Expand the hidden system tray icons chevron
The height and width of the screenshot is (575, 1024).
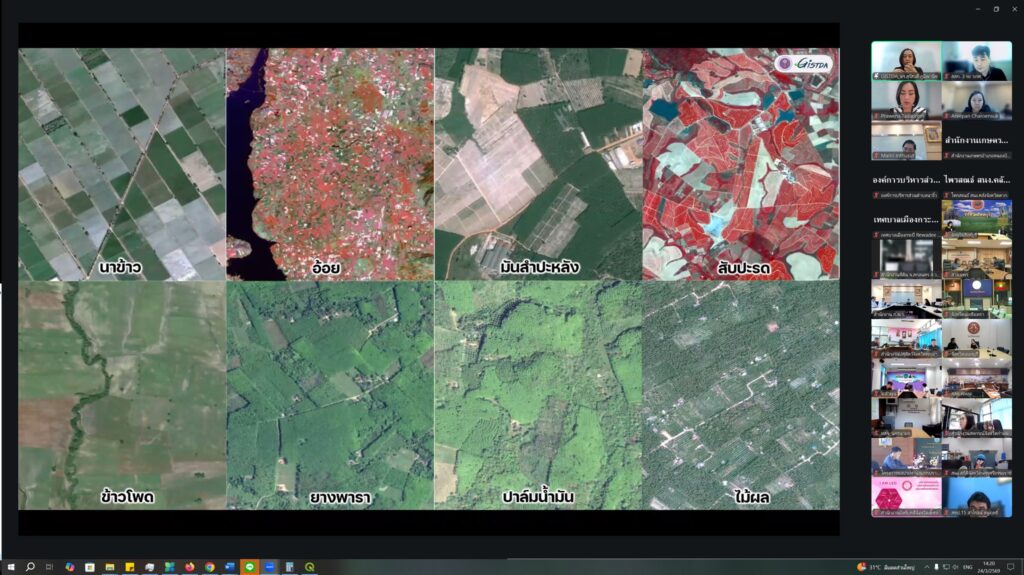click(926, 567)
